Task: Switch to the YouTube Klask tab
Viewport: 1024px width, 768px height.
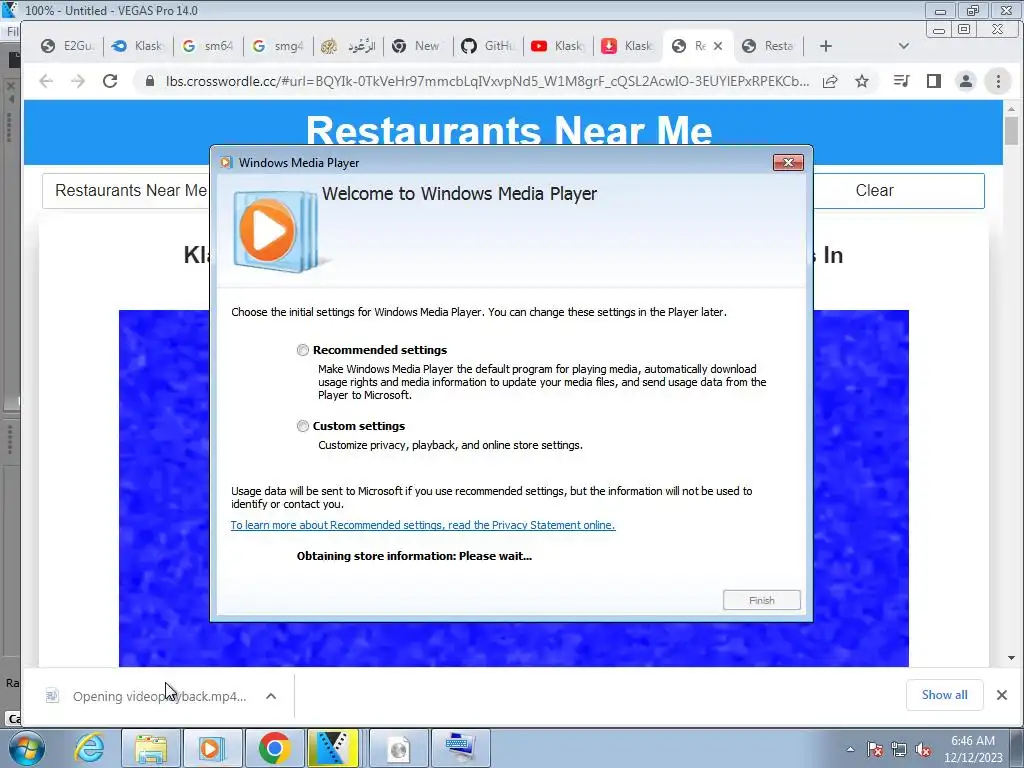Action: tap(558, 46)
